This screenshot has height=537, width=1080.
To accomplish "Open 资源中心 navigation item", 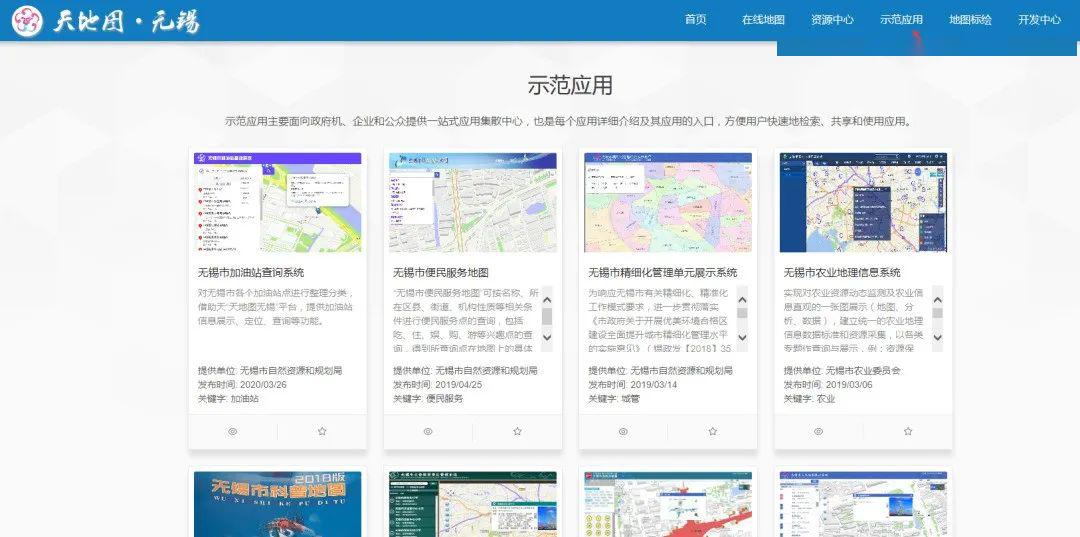I will pyautogui.click(x=832, y=20).
